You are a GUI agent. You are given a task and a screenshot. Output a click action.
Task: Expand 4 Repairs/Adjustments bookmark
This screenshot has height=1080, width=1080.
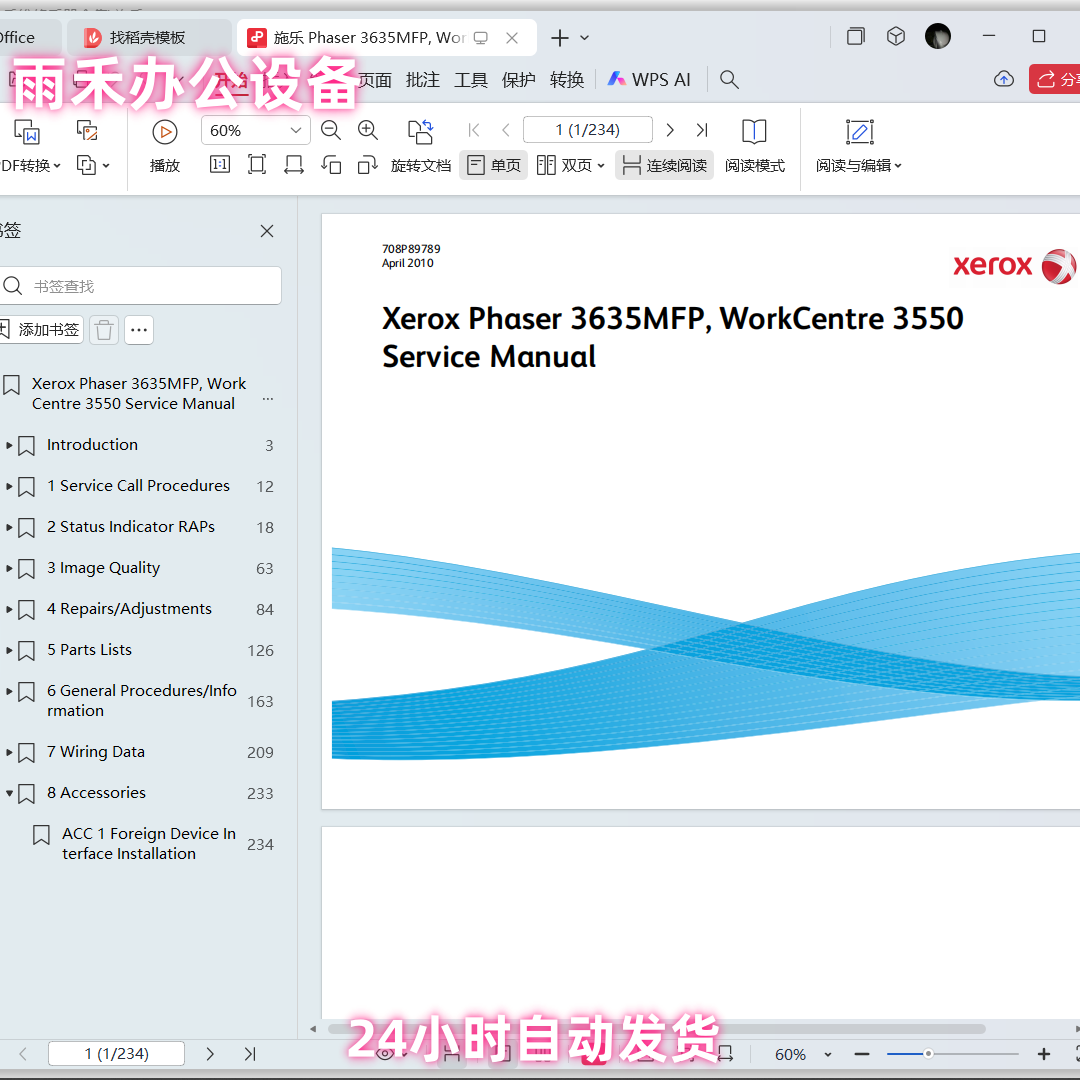[x=10, y=610]
